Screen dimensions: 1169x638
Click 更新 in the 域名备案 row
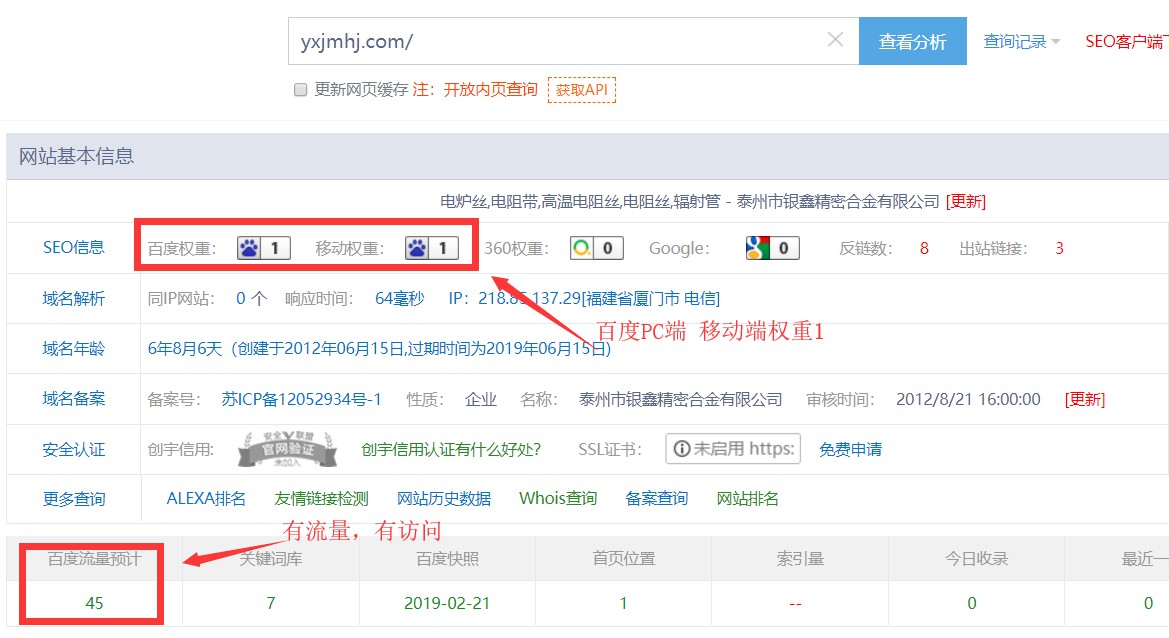pos(1085,399)
